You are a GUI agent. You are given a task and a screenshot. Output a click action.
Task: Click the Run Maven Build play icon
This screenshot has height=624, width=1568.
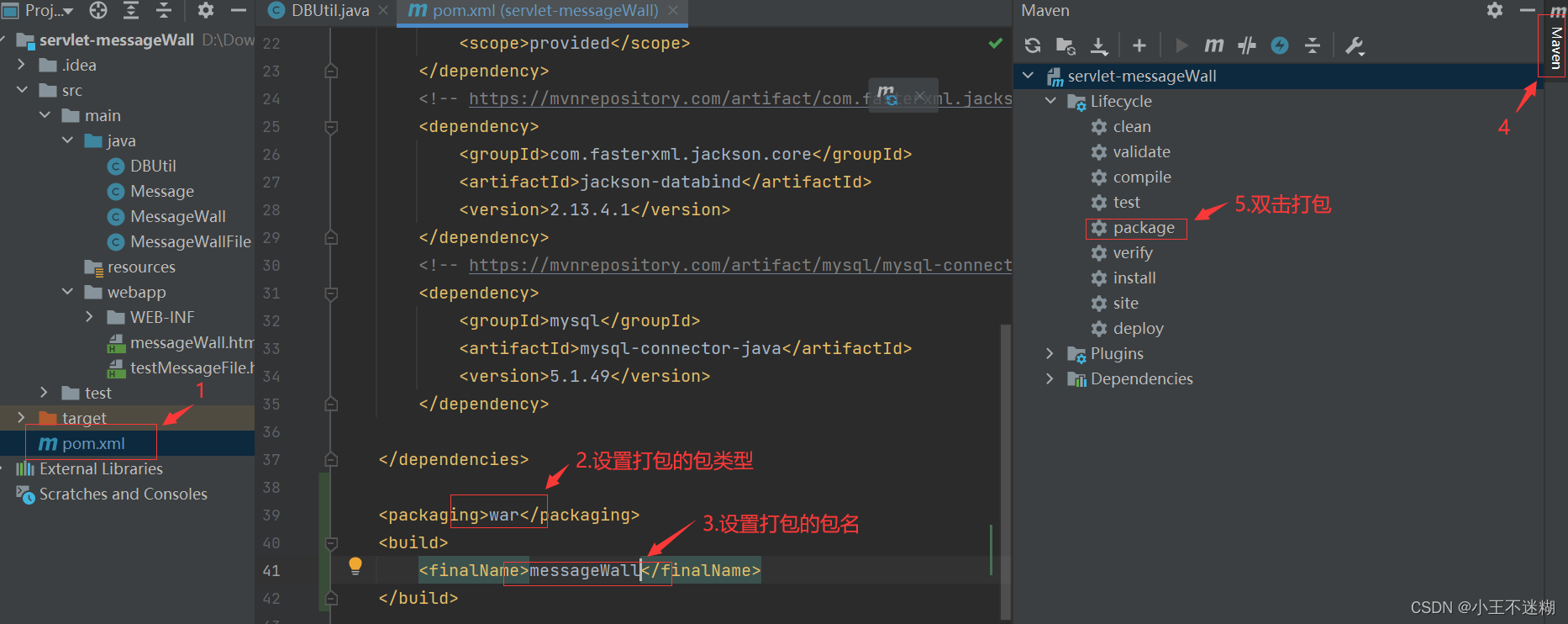click(1181, 45)
